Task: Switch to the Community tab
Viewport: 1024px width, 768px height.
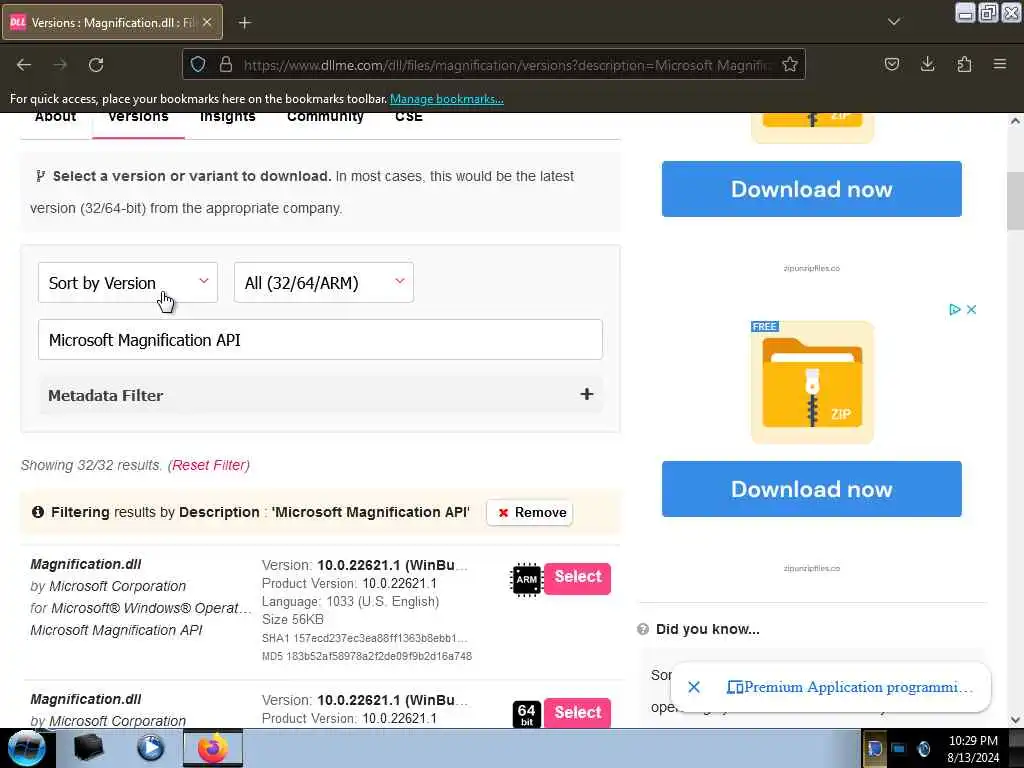Action: (325, 118)
